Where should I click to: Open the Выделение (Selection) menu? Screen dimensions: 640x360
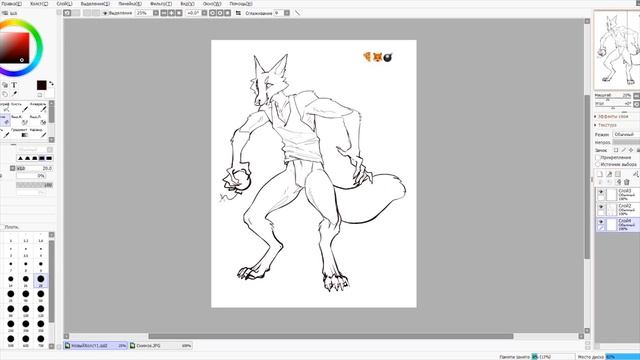pos(95,4)
